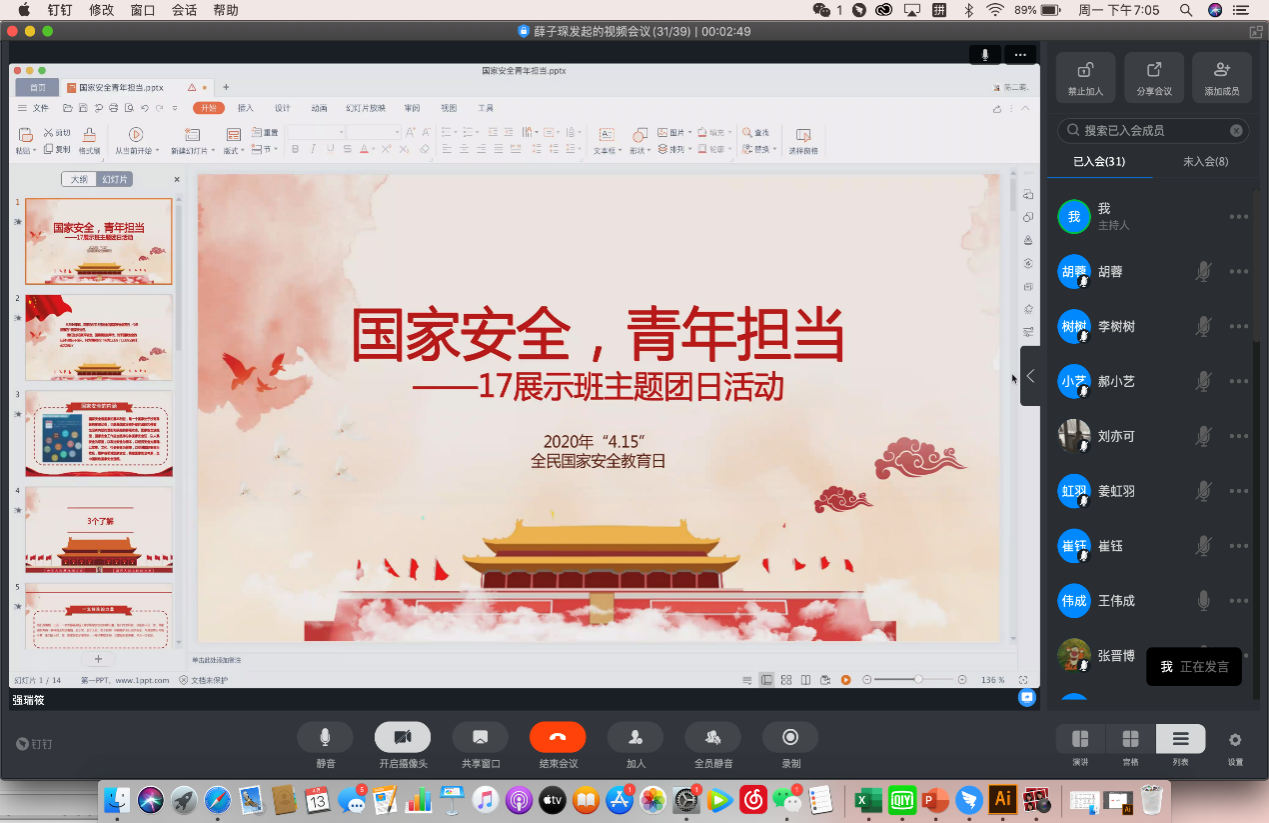Click the microphone icon for 李树树
This screenshot has height=823, width=1269.
[1204, 326]
